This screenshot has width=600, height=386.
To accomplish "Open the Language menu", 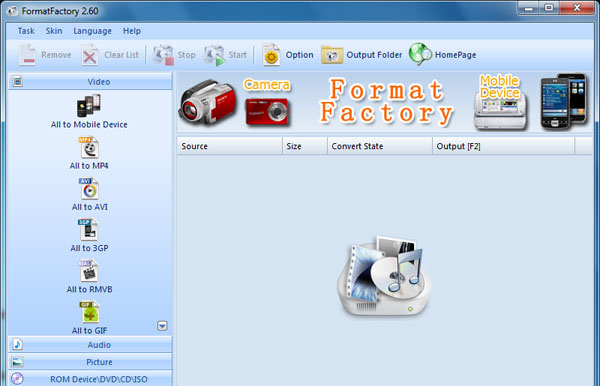I will (92, 31).
